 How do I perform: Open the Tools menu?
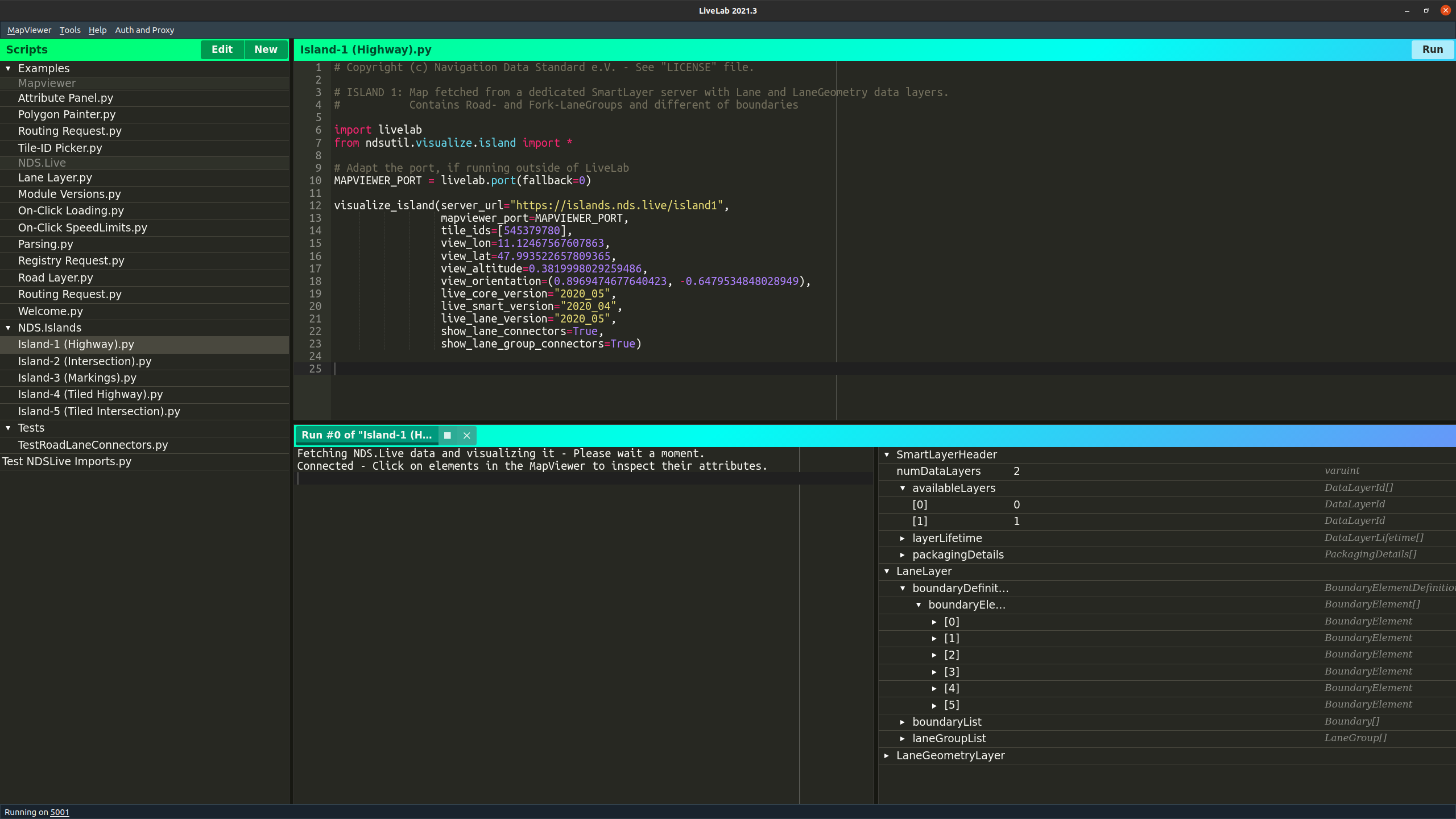coord(70,30)
